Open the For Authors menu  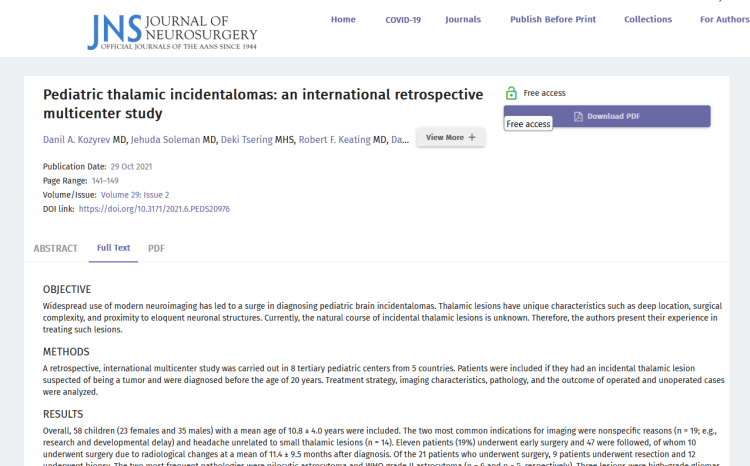723,20
